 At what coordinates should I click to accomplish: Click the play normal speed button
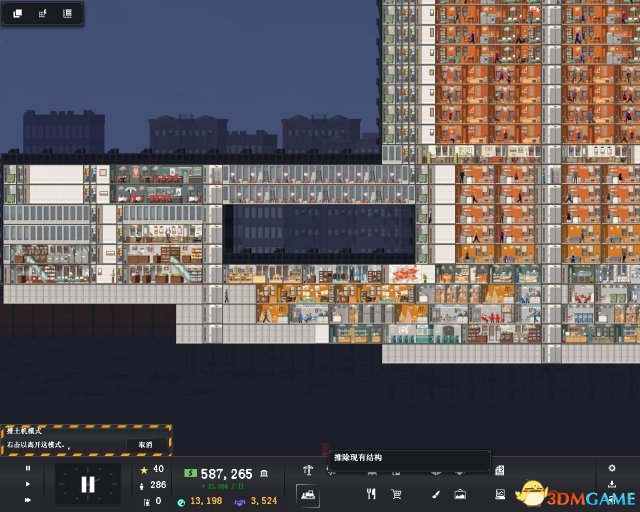coord(28,484)
